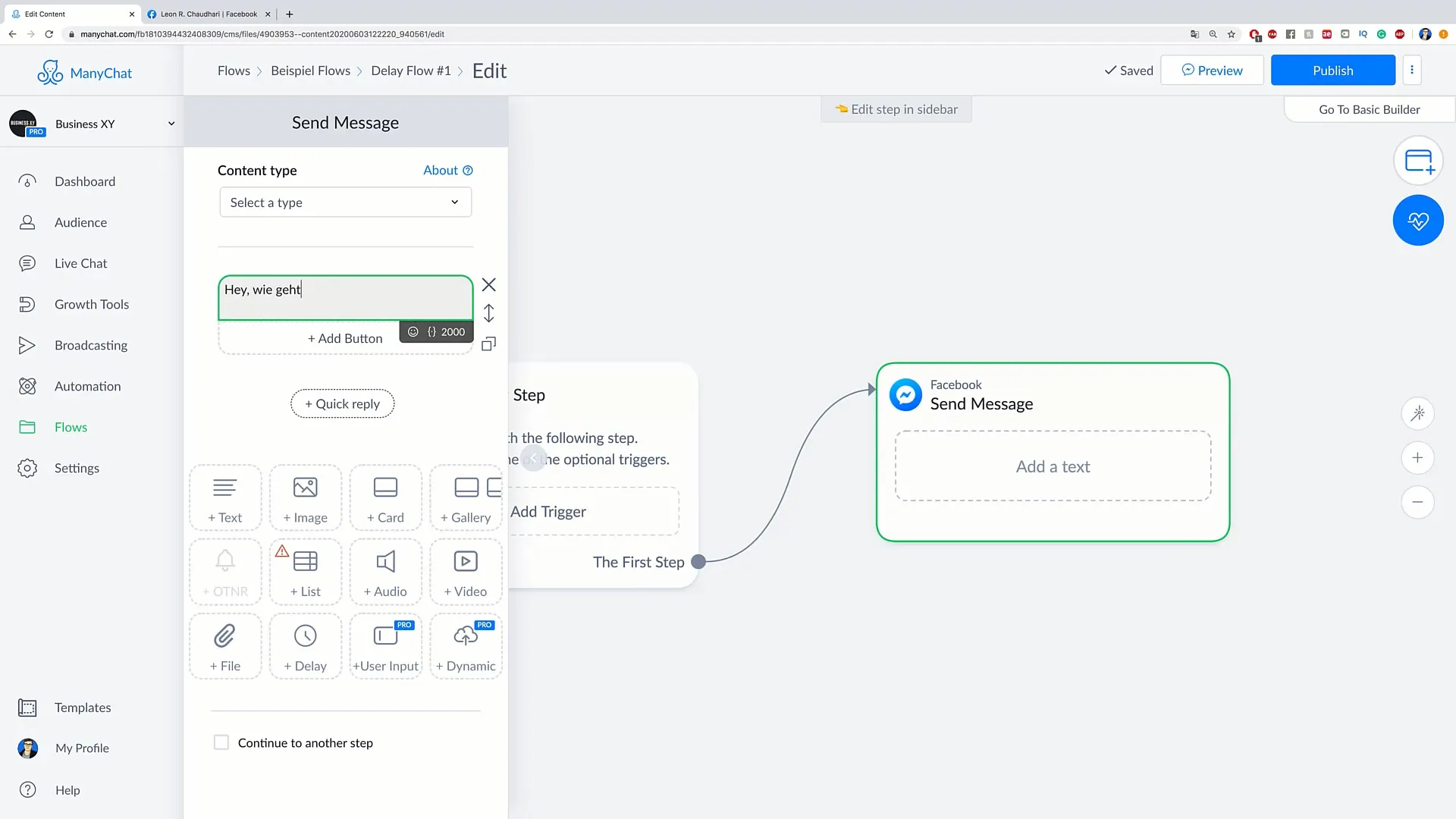Click the Add Delay PRO icon
Screen dimensions: 1456x819
305,645
